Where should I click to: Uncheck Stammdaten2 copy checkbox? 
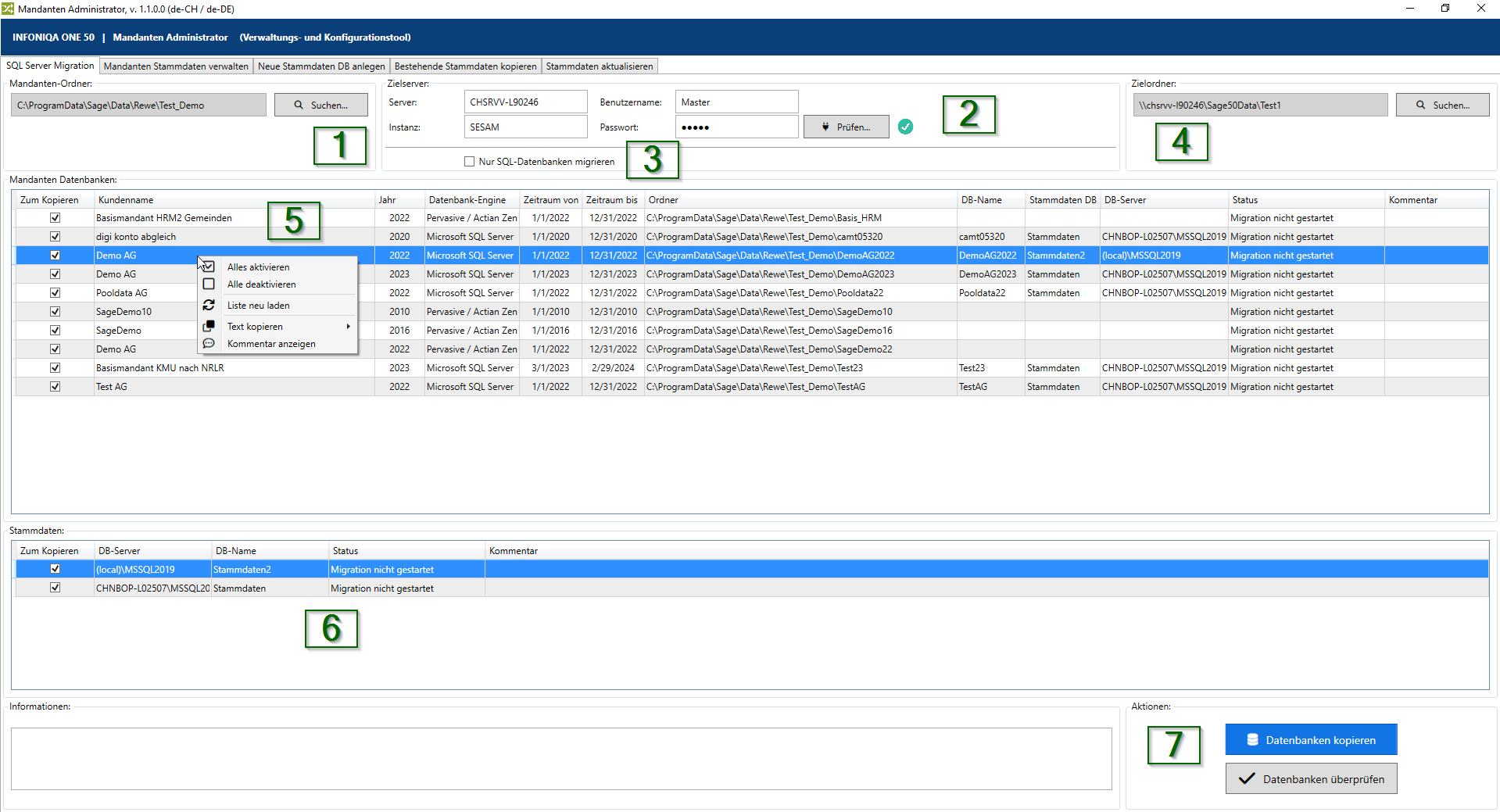(55, 569)
